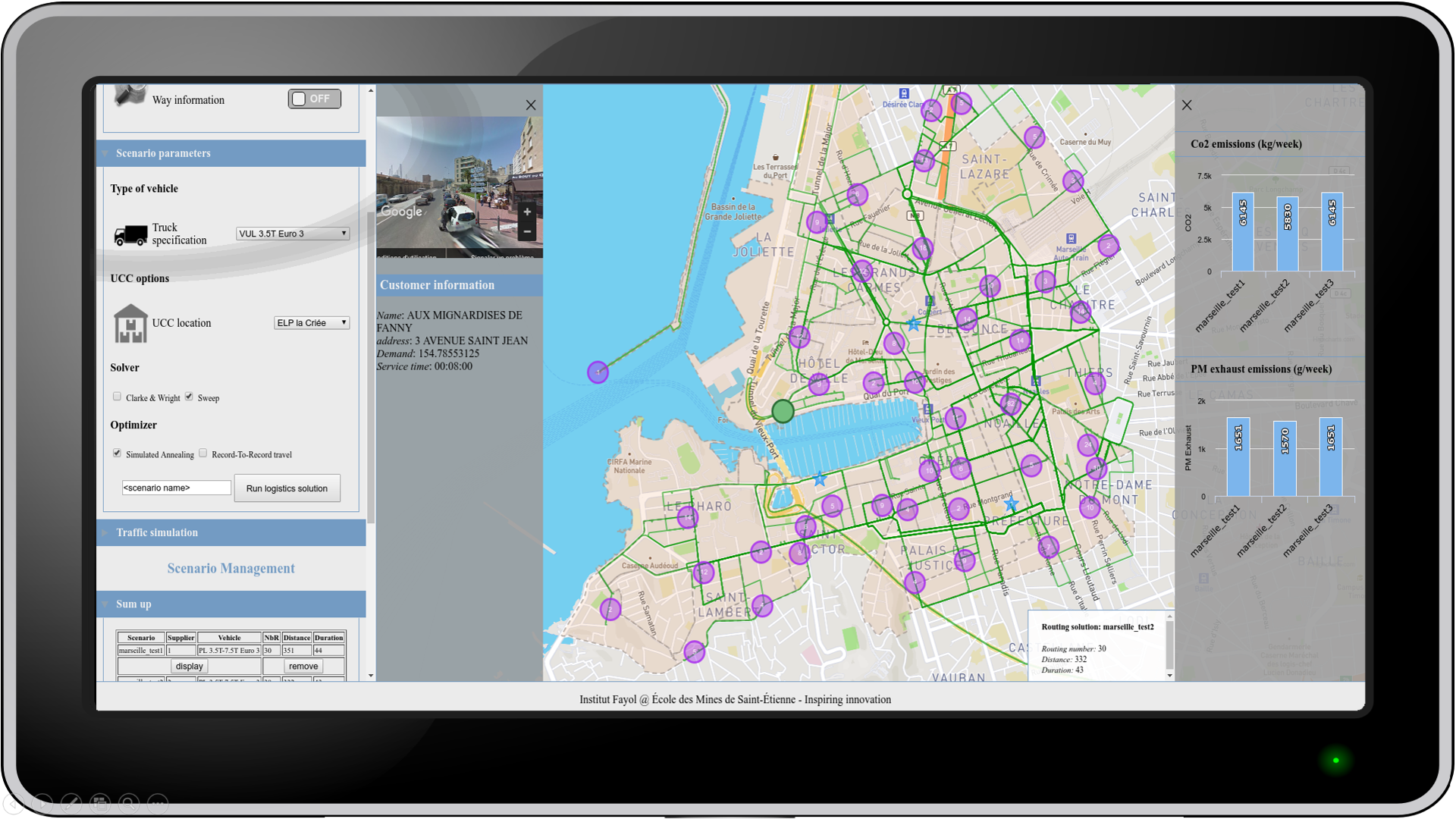Open the VUL 3.5T Euro 3 vehicle dropdown

pos(293,234)
